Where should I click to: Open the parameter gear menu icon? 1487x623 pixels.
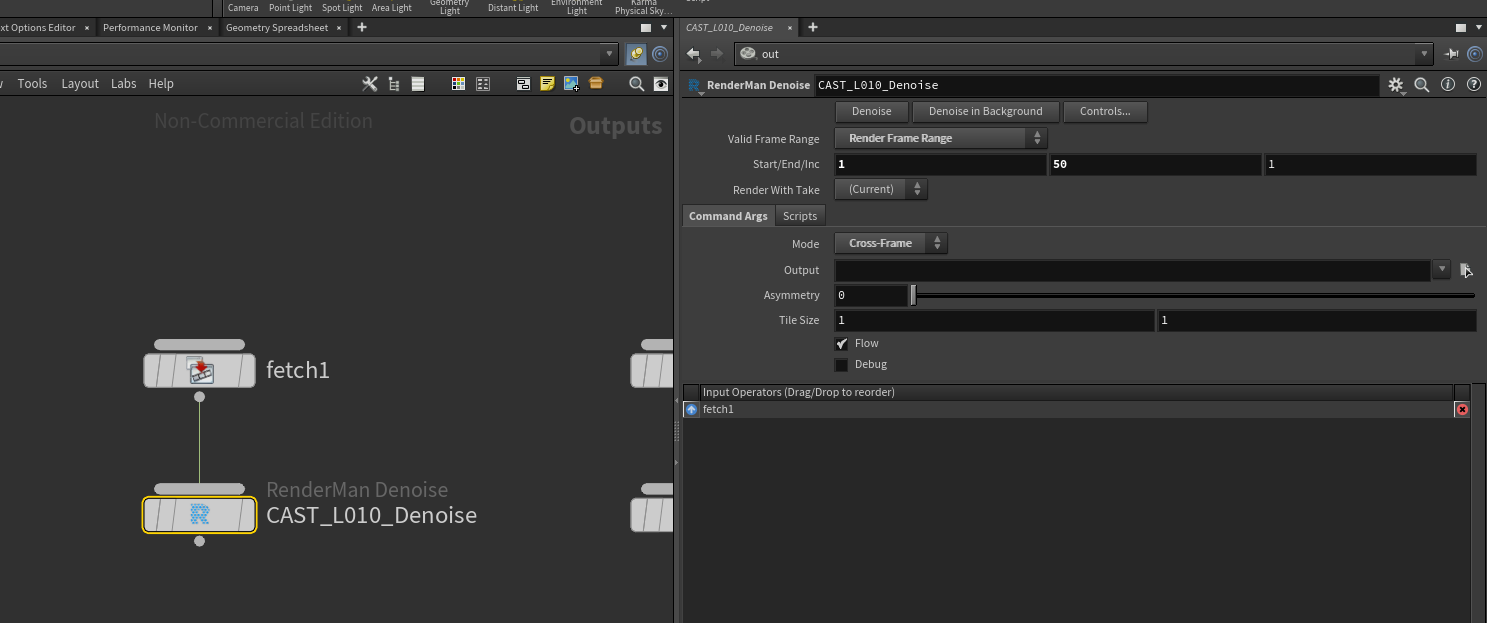[x=1397, y=86]
